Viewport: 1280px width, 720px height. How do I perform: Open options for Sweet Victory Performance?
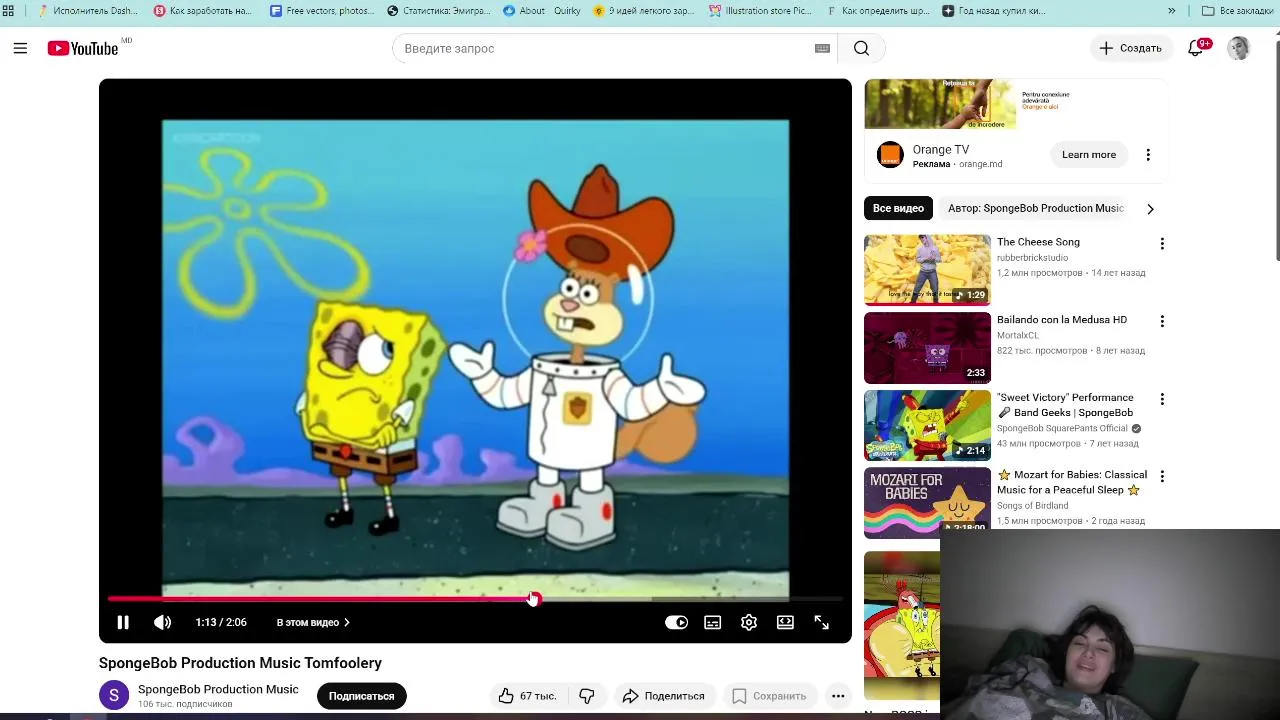click(1162, 399)
